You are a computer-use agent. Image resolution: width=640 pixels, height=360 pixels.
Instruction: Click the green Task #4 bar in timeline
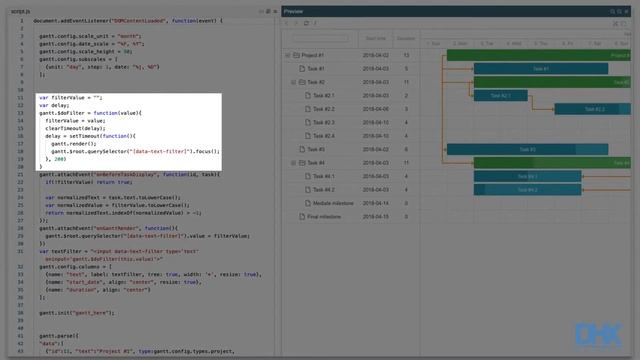pos(552,163)
